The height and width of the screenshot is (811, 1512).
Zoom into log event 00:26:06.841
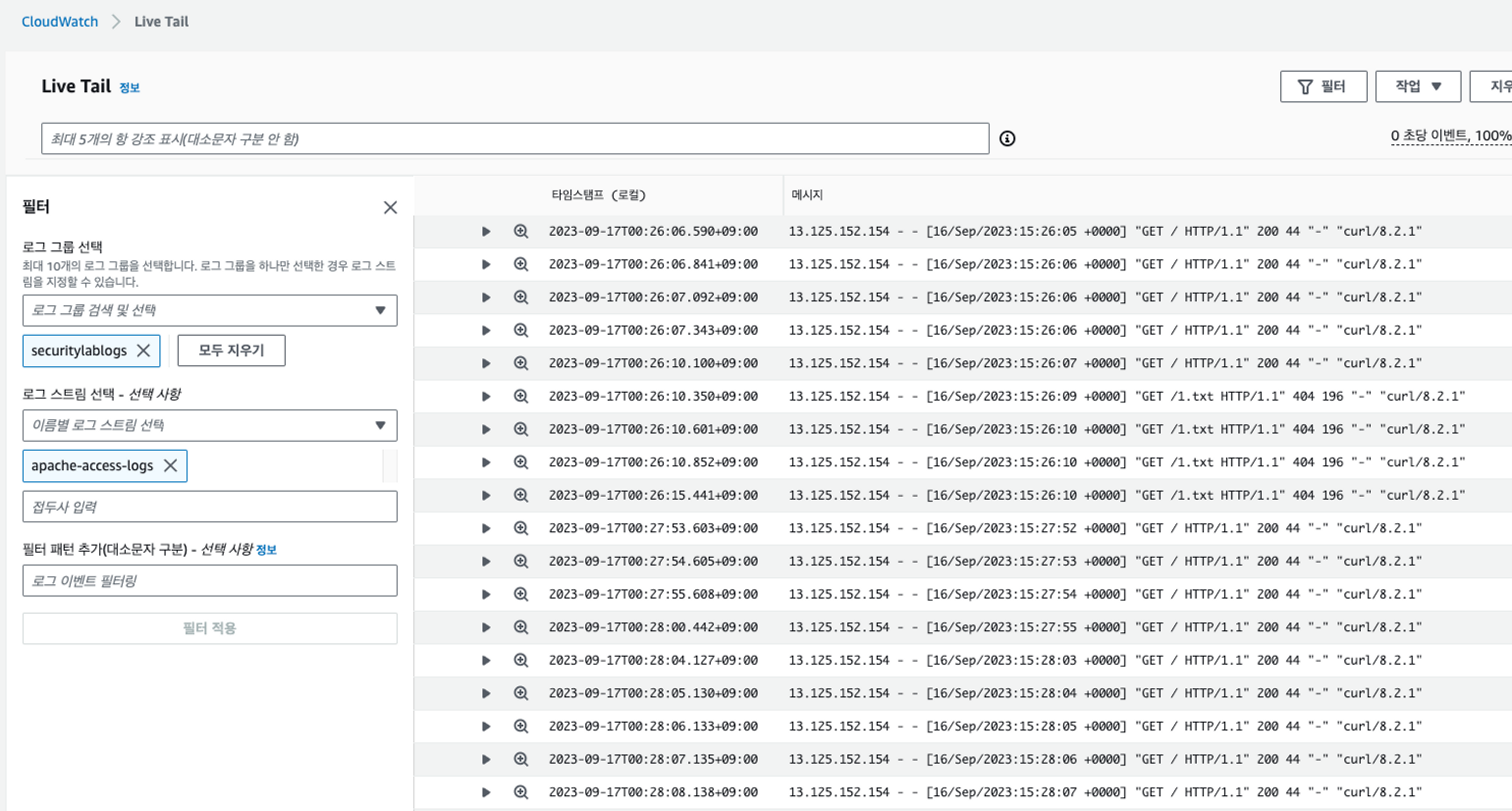521,265
